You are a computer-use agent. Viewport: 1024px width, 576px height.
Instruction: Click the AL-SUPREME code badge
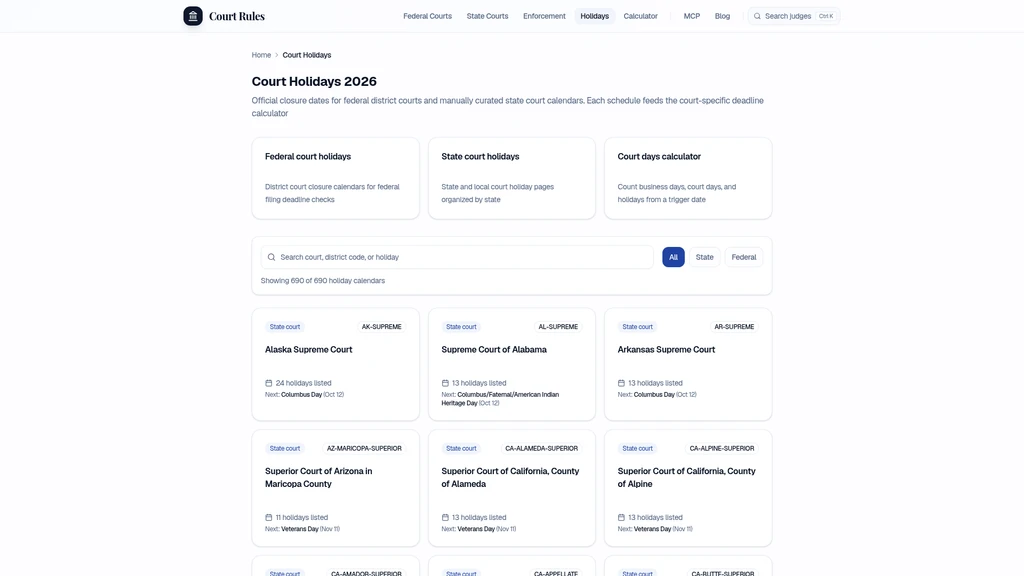coord(558,327)
